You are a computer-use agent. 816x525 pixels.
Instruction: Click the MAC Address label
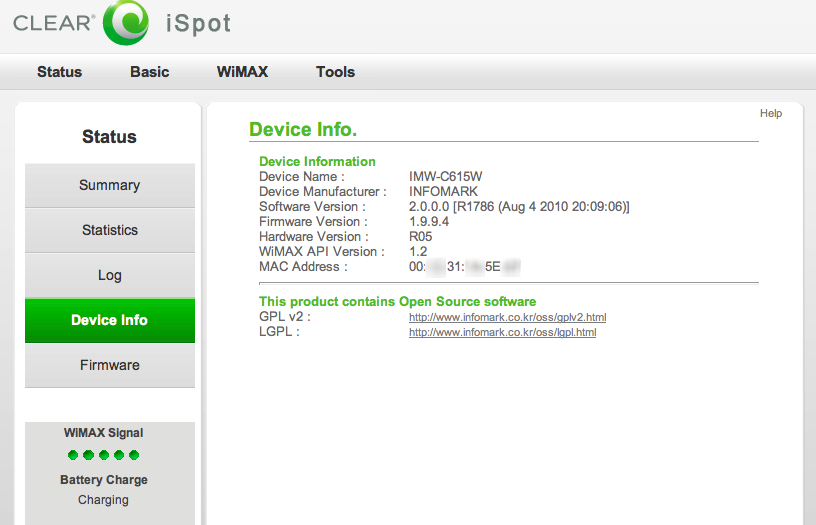coord(303,267)
